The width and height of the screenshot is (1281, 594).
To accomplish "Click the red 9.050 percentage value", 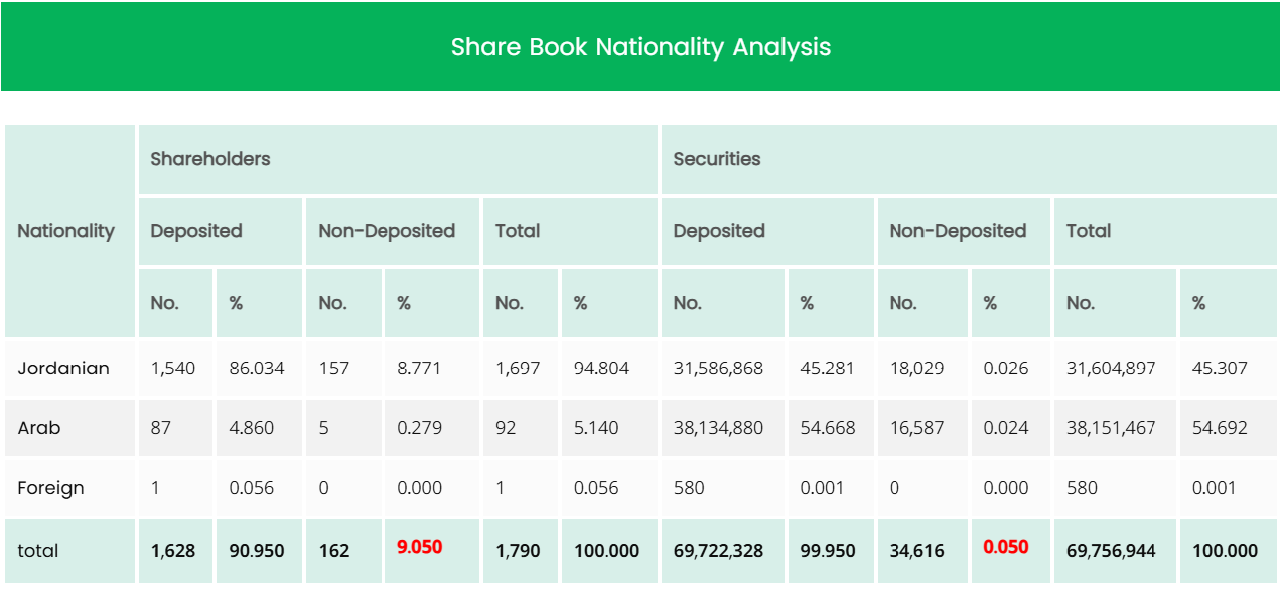I will pos(419,547).
